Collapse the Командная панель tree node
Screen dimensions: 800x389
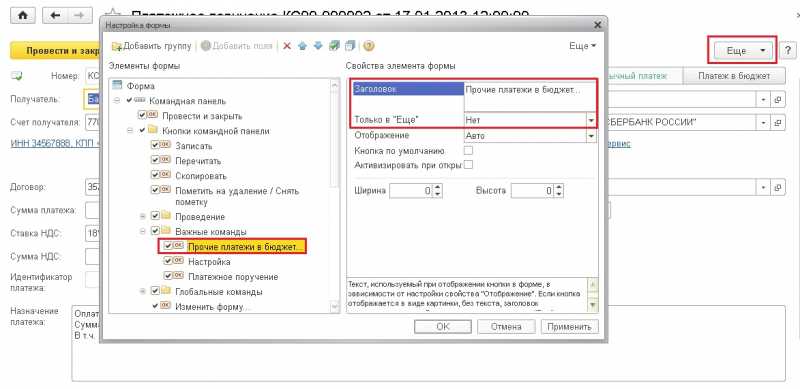[x=117, y=101]
